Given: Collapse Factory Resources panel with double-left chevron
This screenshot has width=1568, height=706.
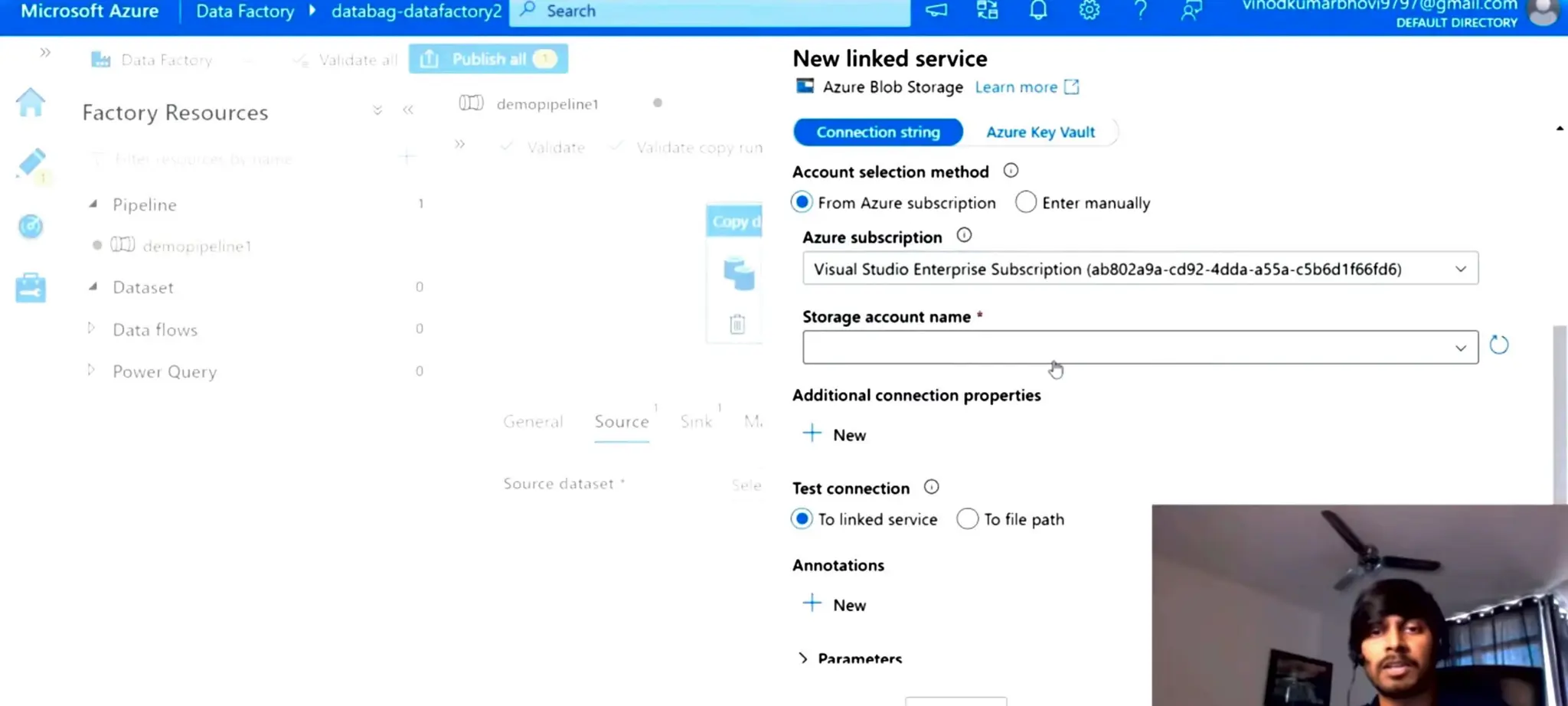Looking at the screenshot, I should (408, 110).
